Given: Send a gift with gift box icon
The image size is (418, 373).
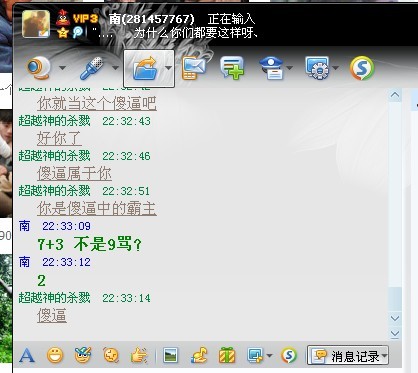Looking at the screenshot, I should click(x=227, y=355).
